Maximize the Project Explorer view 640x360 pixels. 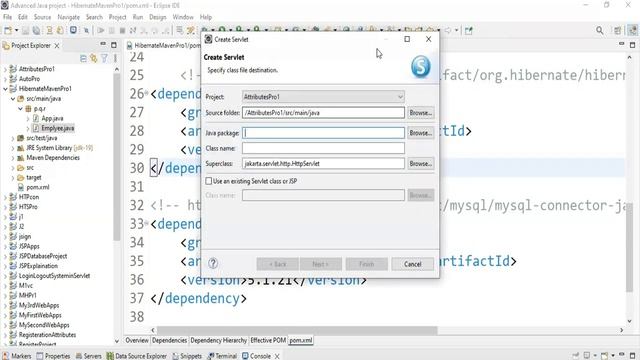(x=114, y=45)
